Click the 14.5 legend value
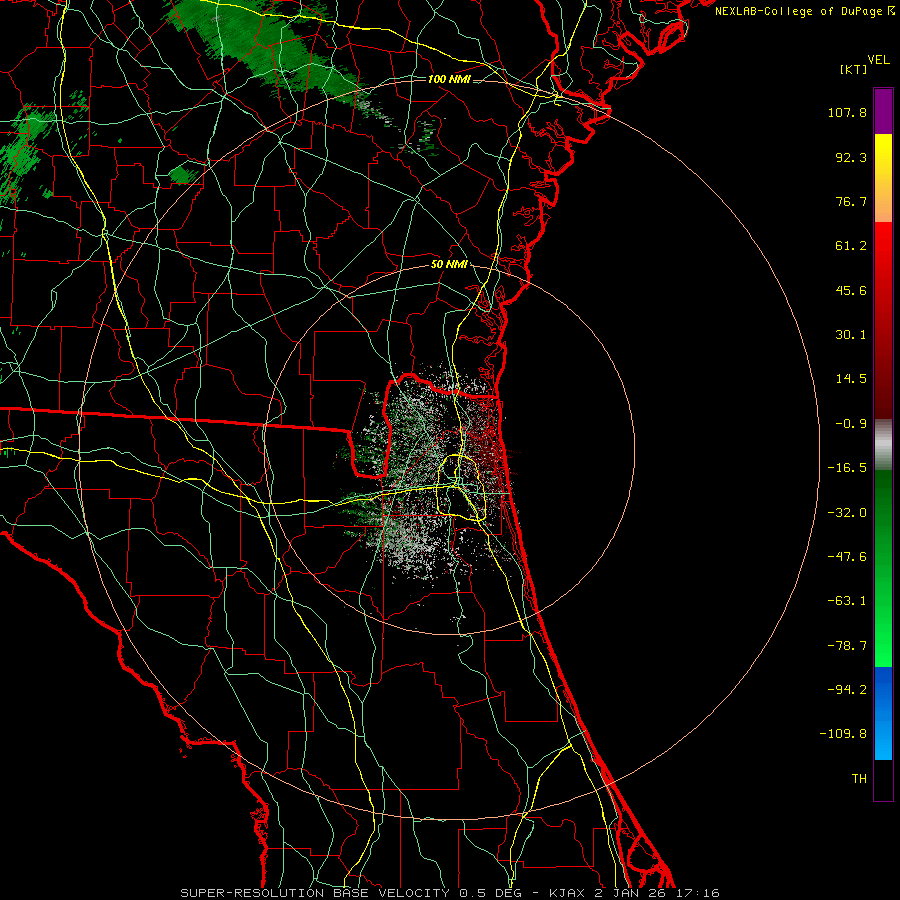 coord(851,379)
